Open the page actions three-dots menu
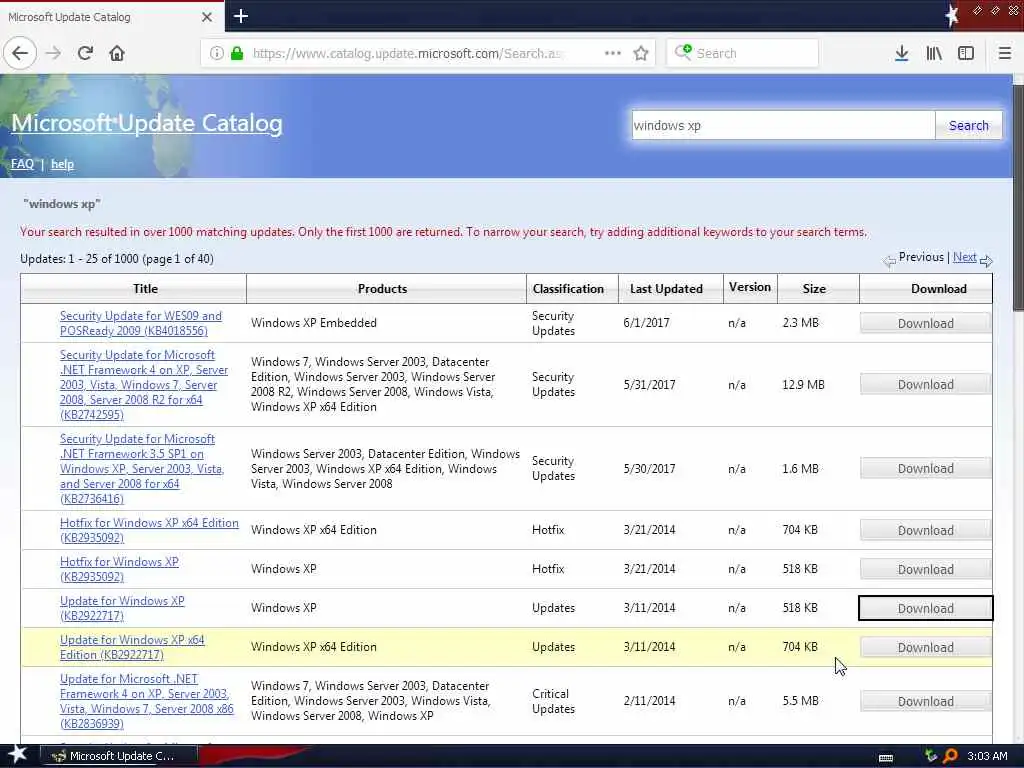The height and width of the screenshot is (768, 1024). [613, 53]
